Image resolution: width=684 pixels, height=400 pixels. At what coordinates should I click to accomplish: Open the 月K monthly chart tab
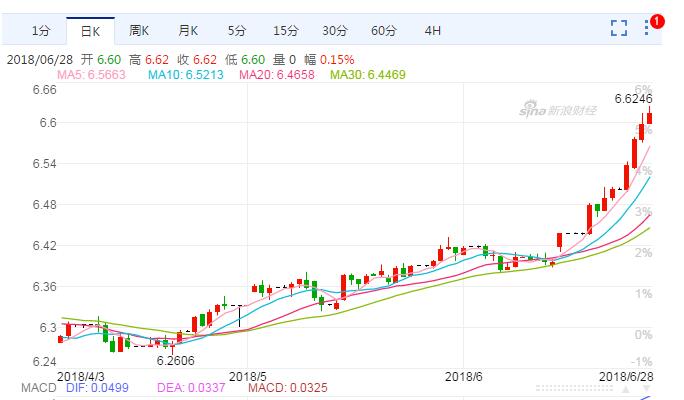tap(188, 31)
